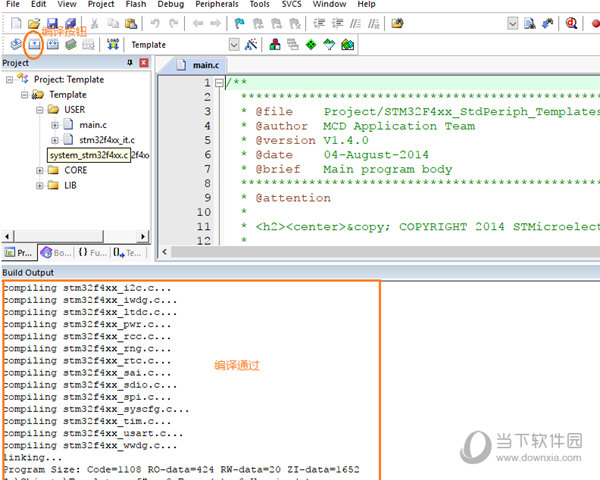Select the CORE group in the tree
The width and height of the screenshot is (600, 480).
pos(75,170)
